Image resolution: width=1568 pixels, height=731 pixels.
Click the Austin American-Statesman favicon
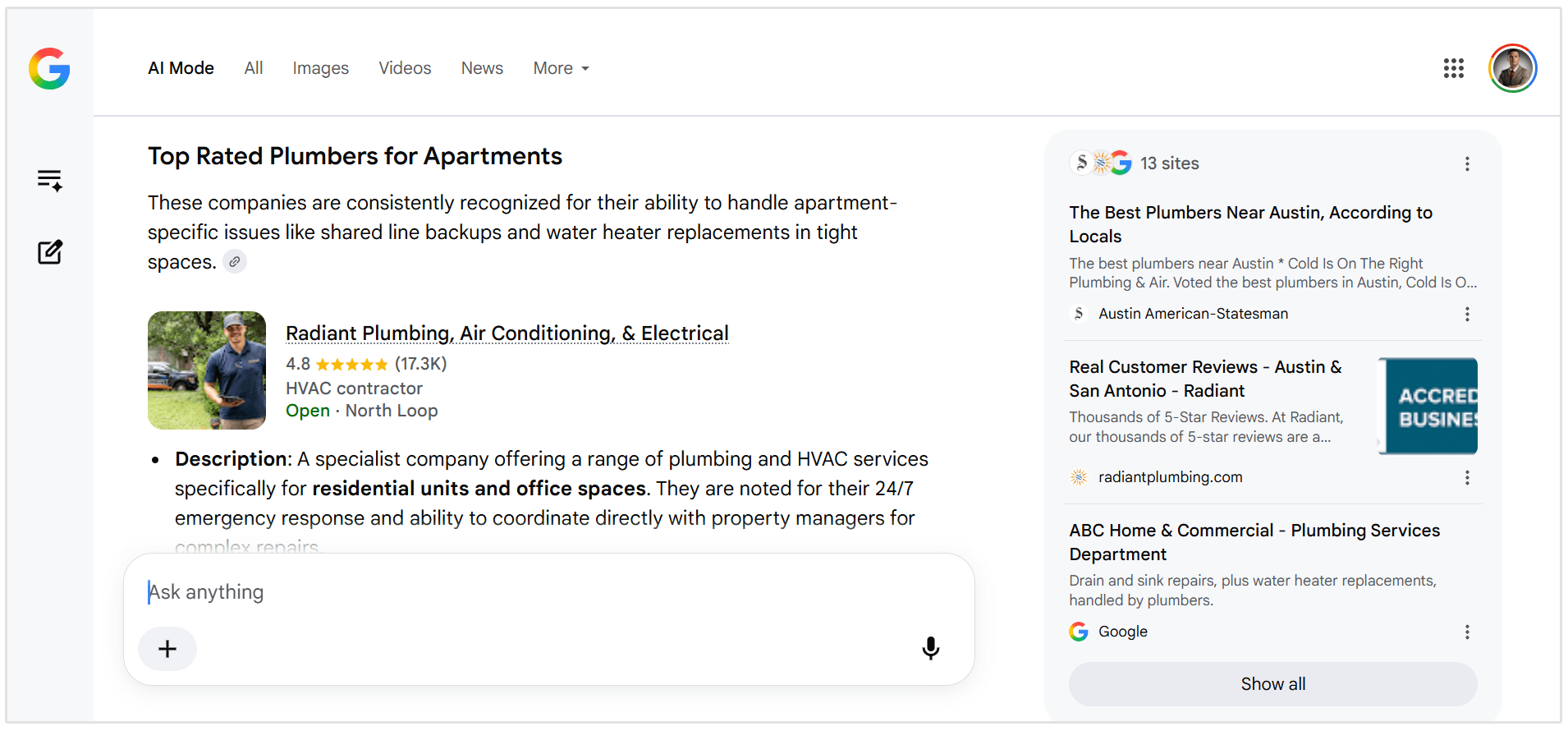[x=1079, y=314]
